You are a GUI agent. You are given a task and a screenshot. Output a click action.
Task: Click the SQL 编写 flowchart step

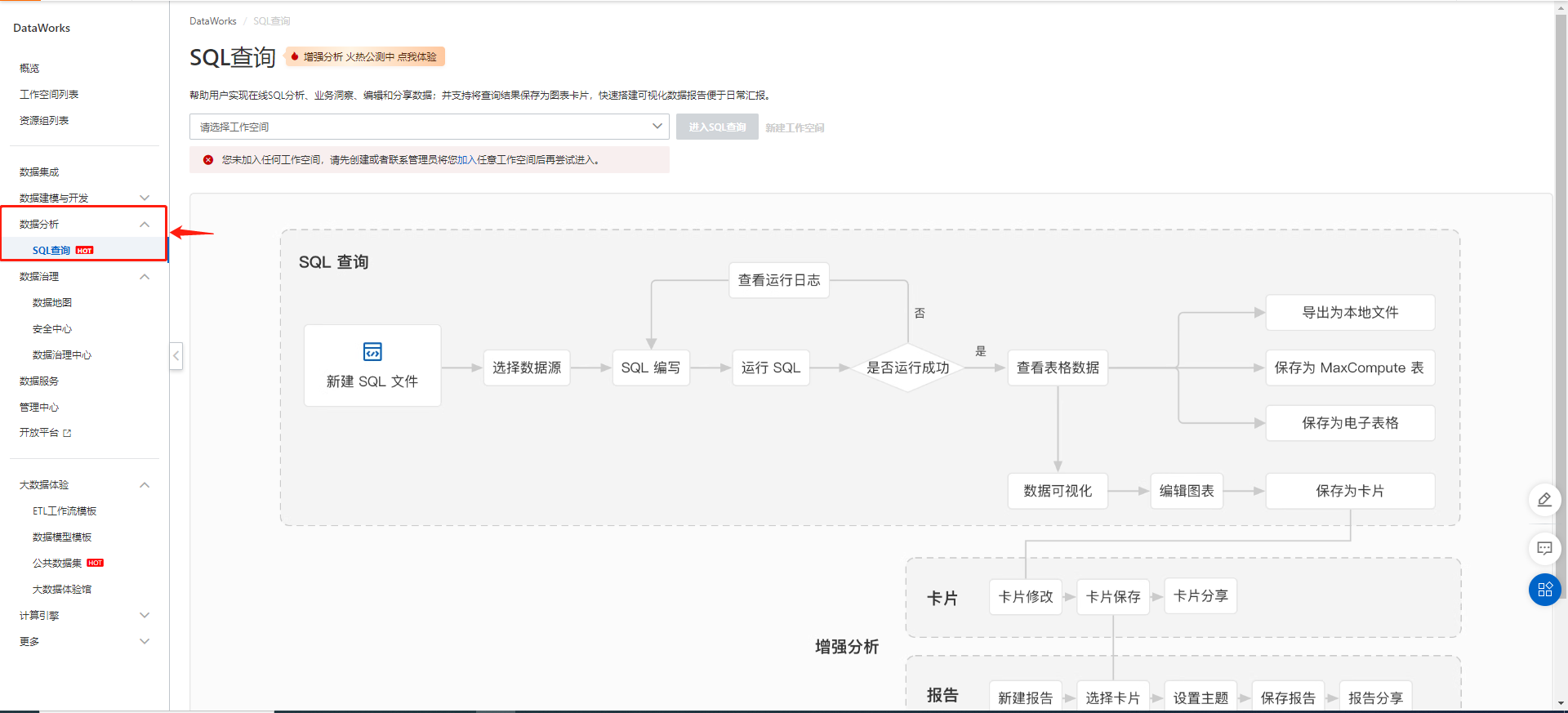click(x=651, y=368)
